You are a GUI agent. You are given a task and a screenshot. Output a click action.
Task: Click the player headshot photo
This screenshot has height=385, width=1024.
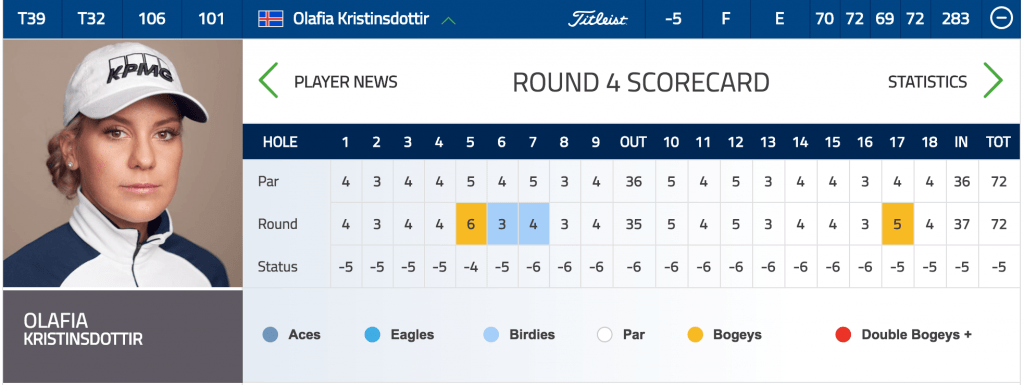[123, 163]
